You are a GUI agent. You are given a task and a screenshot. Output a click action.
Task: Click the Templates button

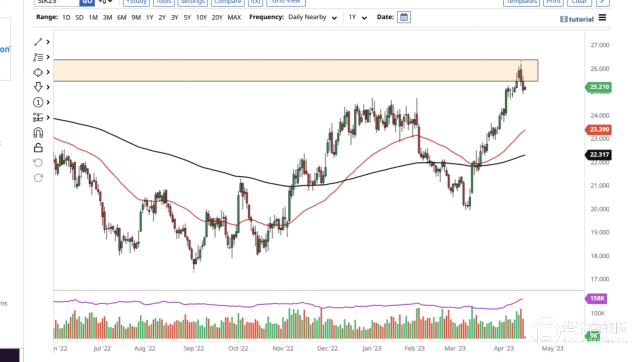[x=521, y=2]
